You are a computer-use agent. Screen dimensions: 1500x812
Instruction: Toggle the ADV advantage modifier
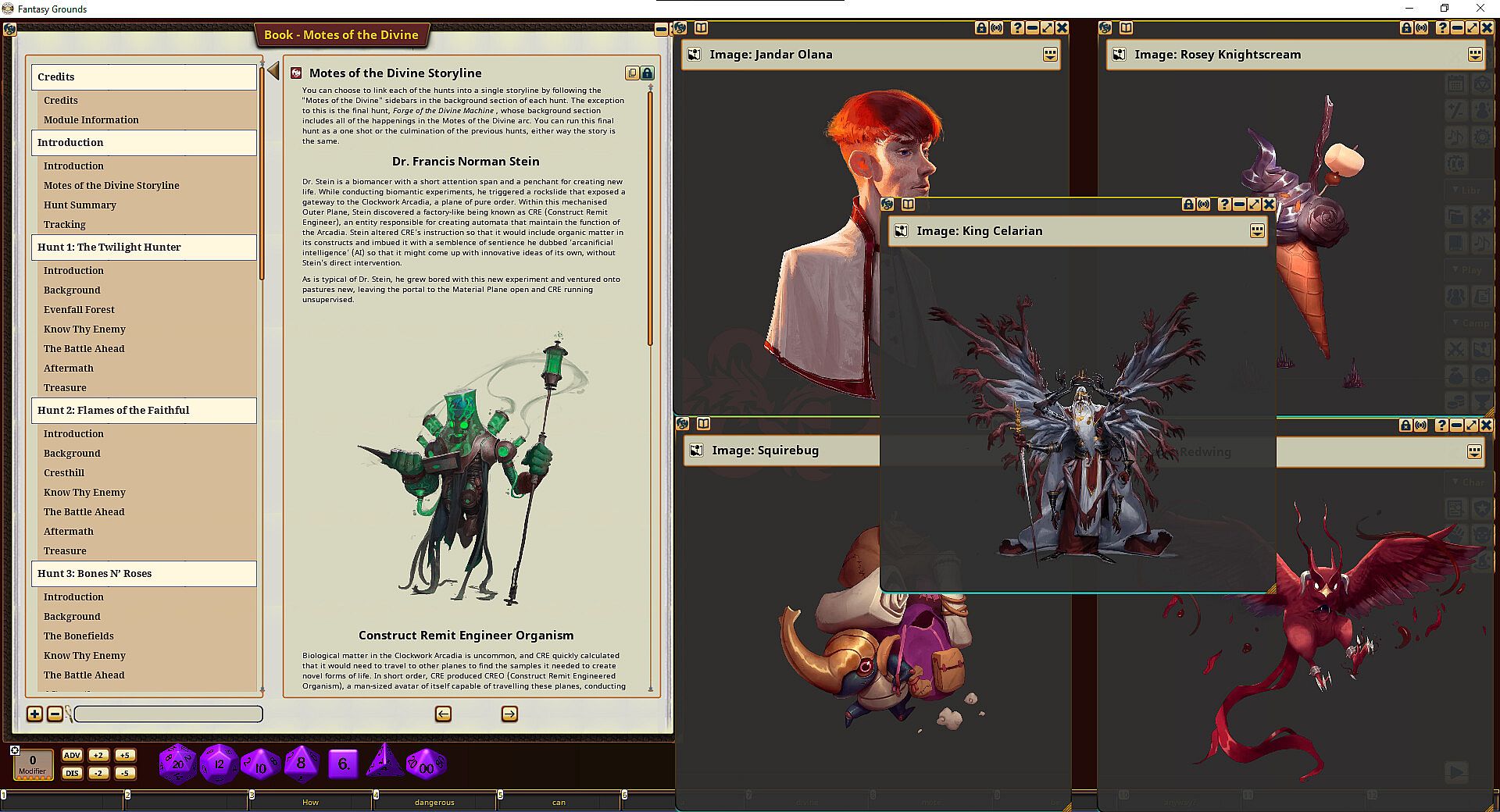[x=72, y=755]
